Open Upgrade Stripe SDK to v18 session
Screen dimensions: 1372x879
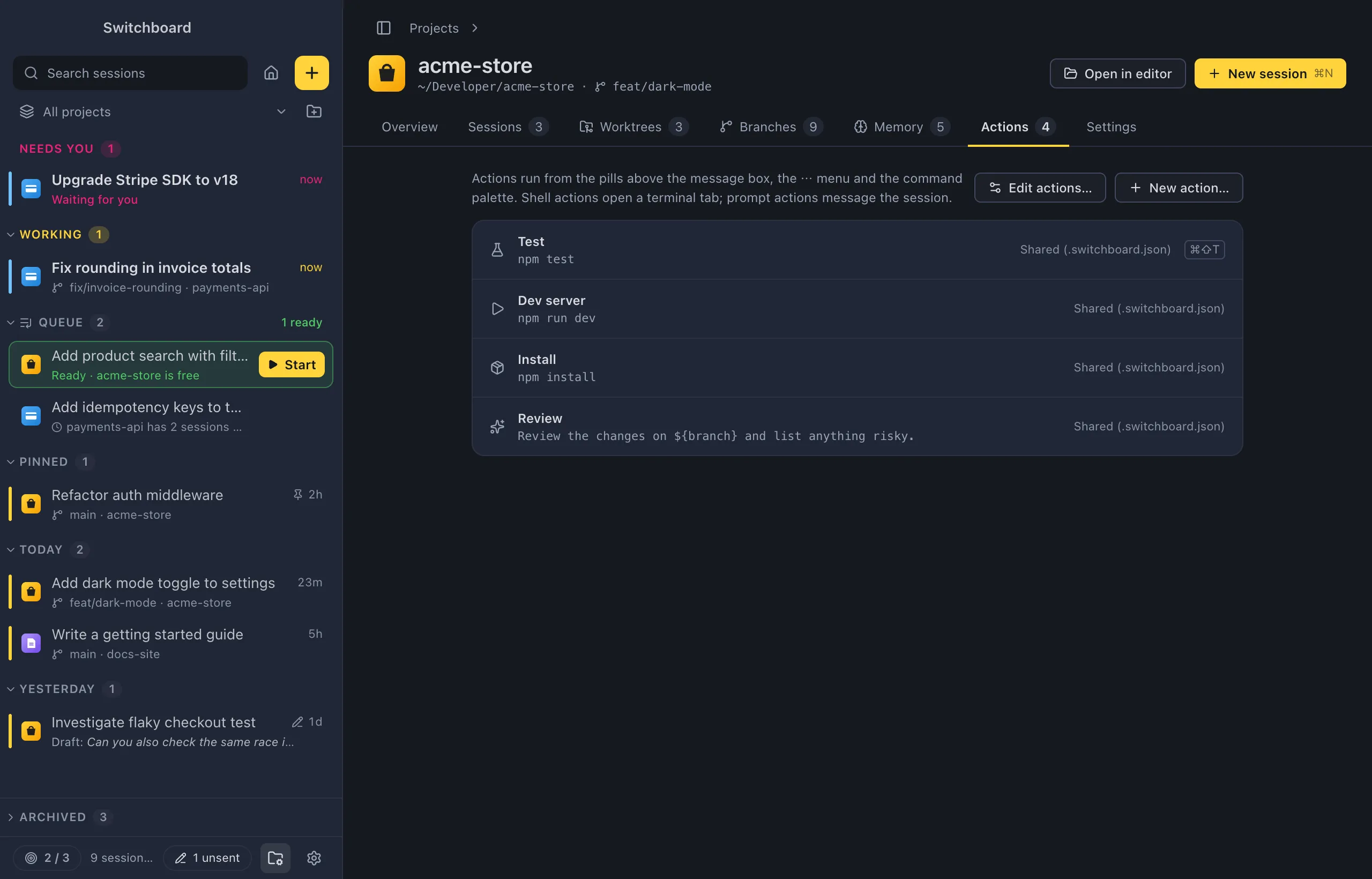pyautogui.click(x=170, y=189)
